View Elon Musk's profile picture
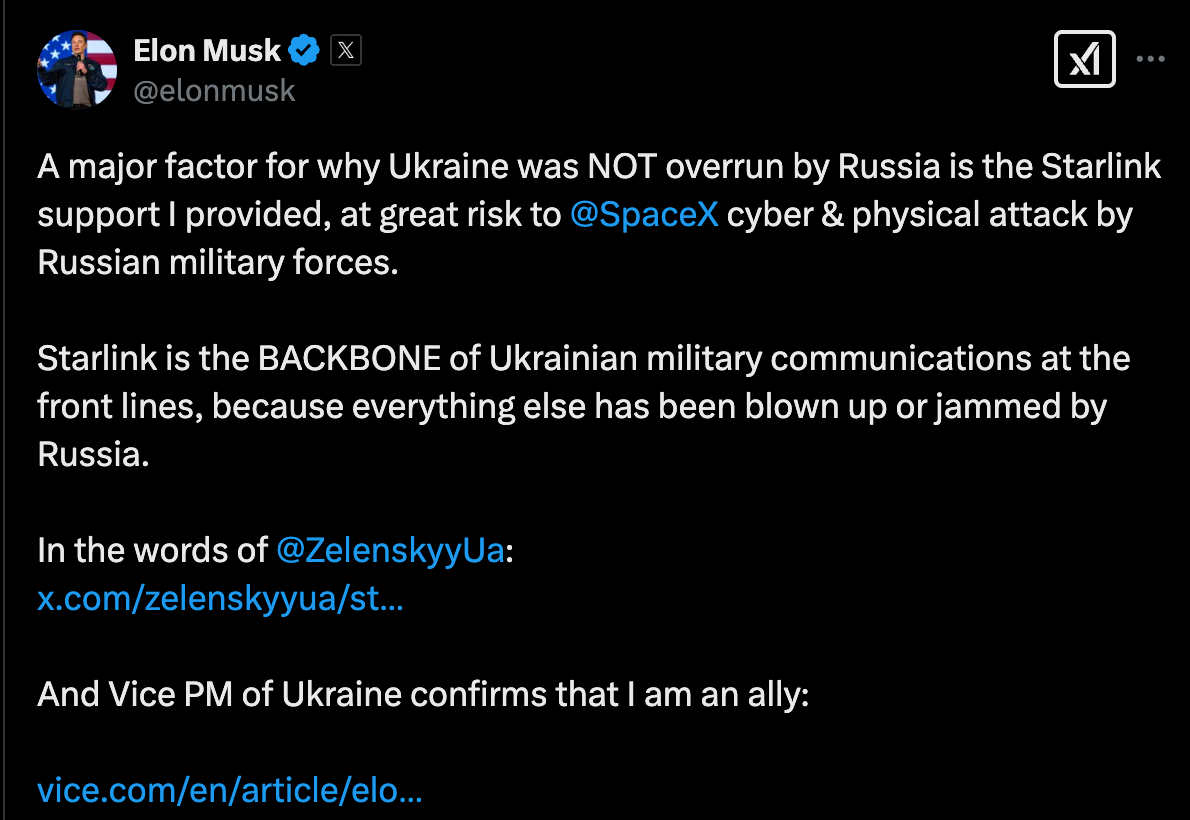The width and height of the screenshot is (1190, 820). tap(76, 69)
